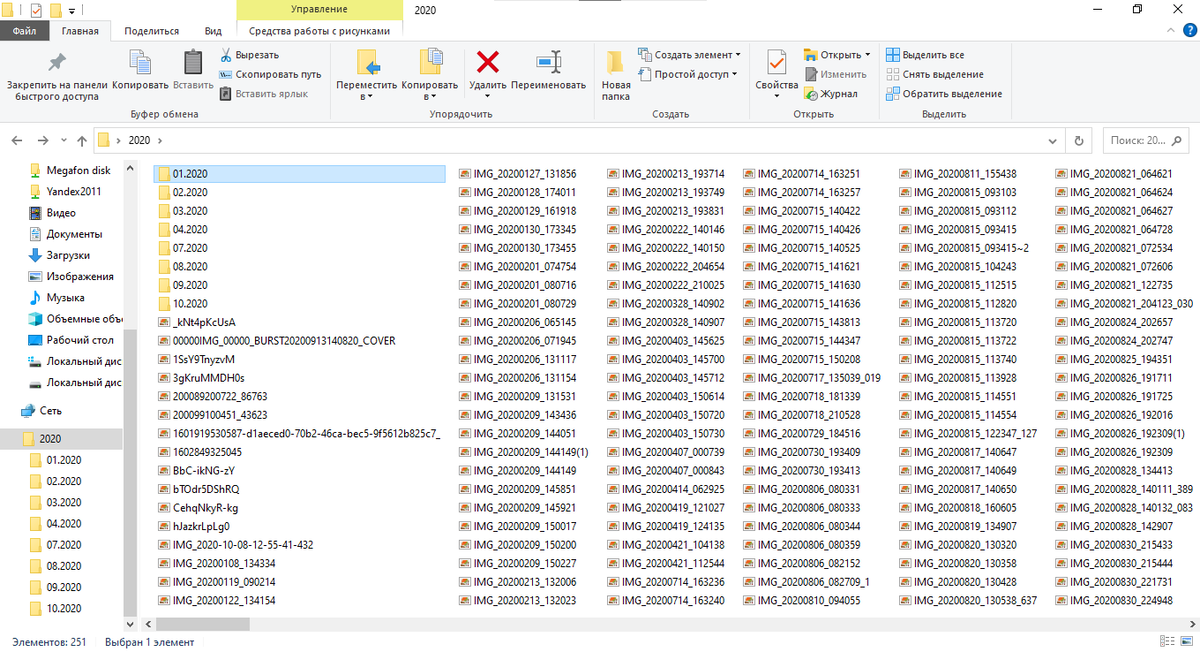Click Обратить выделение
The image size is (1200, 652).
[944, 94]
